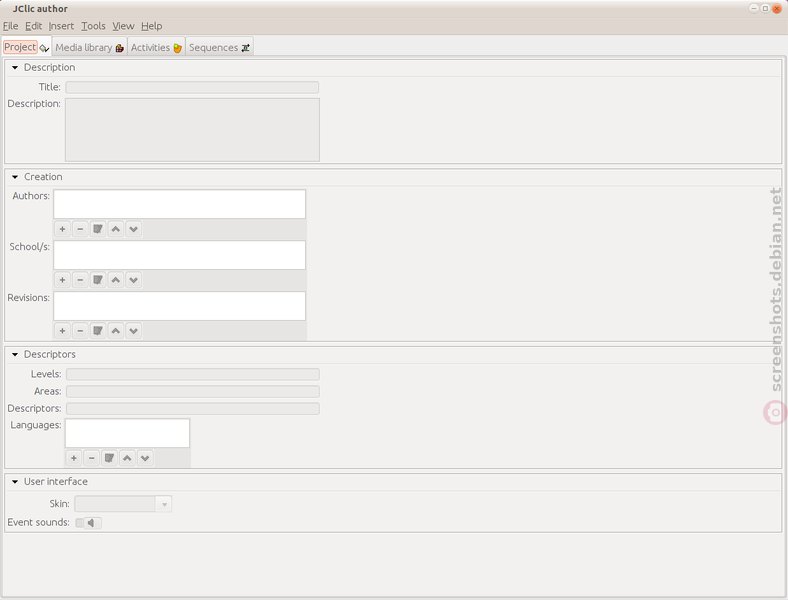This screenshot has height=600, width=788.
Task: Add a new author with plus icon
Action: pyautogui.click(x=62, y=229)
